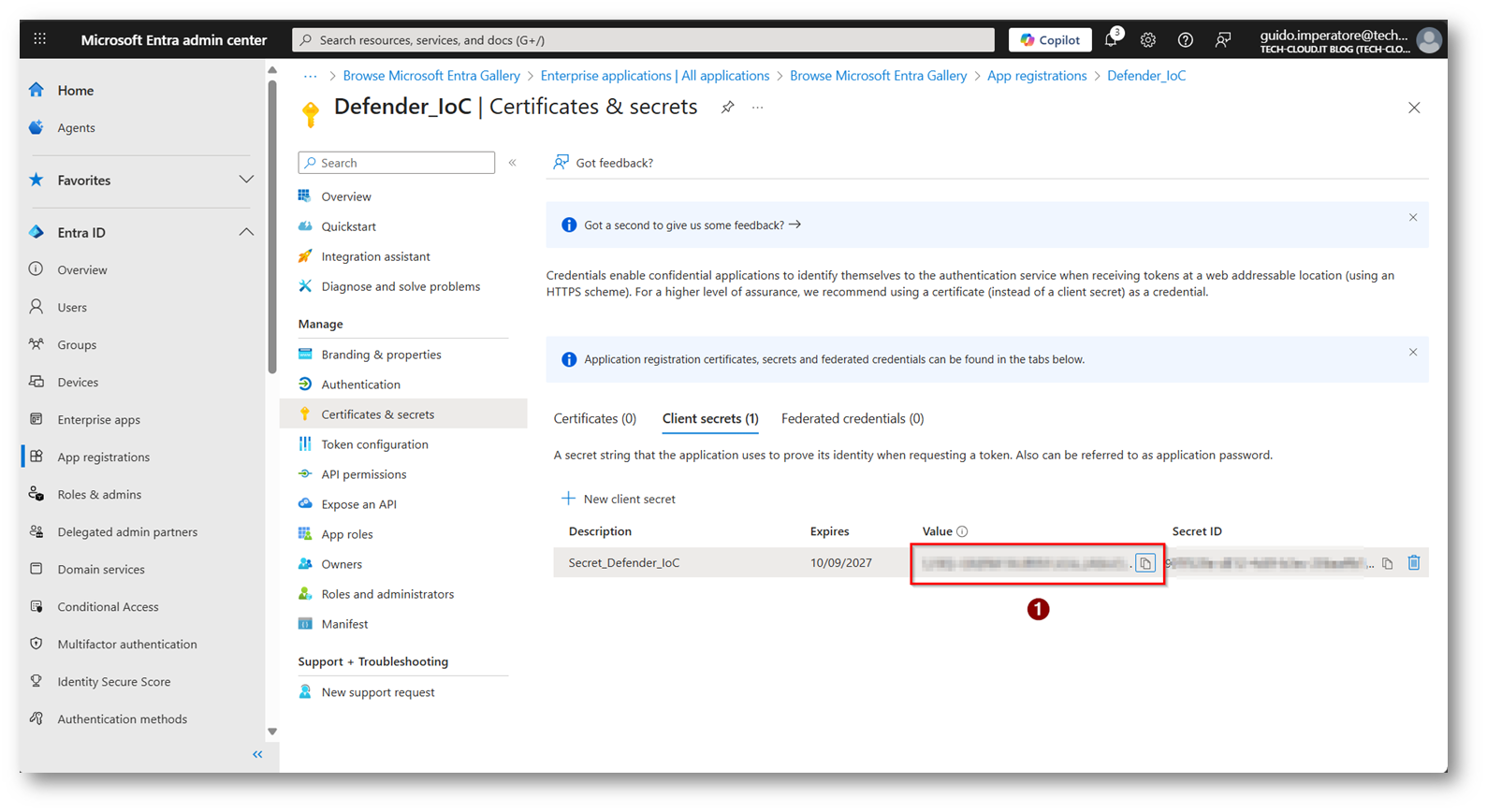
Task: Open Identity Secure Score
Action: [114, 681]
